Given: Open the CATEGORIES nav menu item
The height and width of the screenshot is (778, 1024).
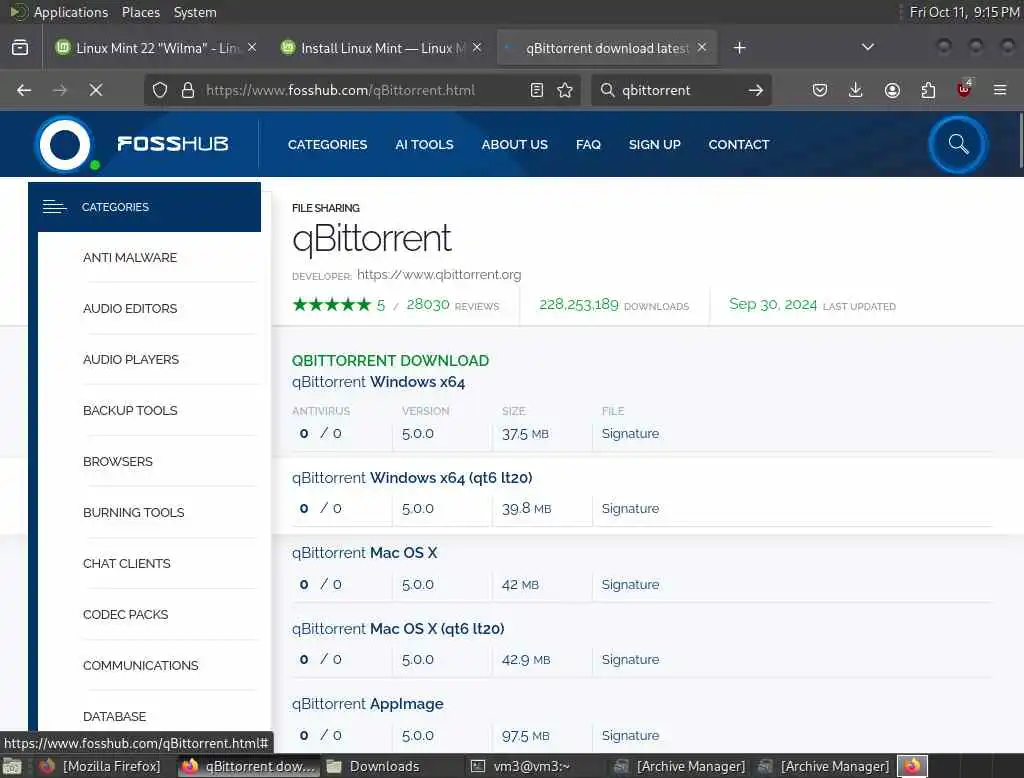Looking at the screenshot, I should coord(328,144).
